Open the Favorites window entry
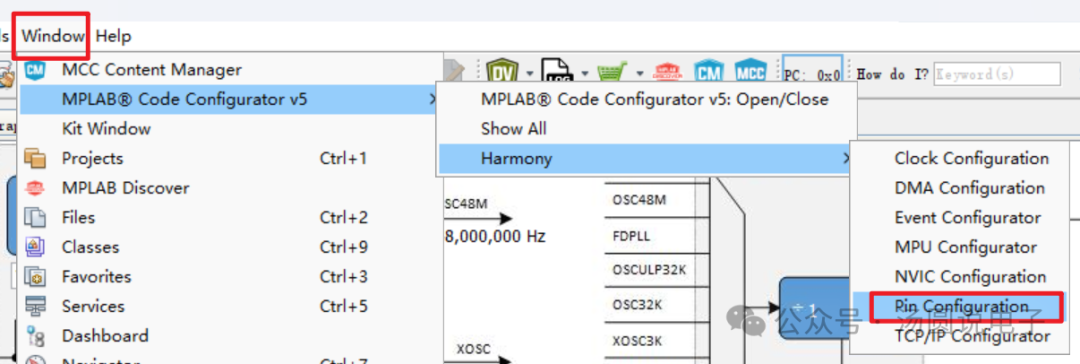Screen dimensions: 1080x364 [x=96, y=277]
